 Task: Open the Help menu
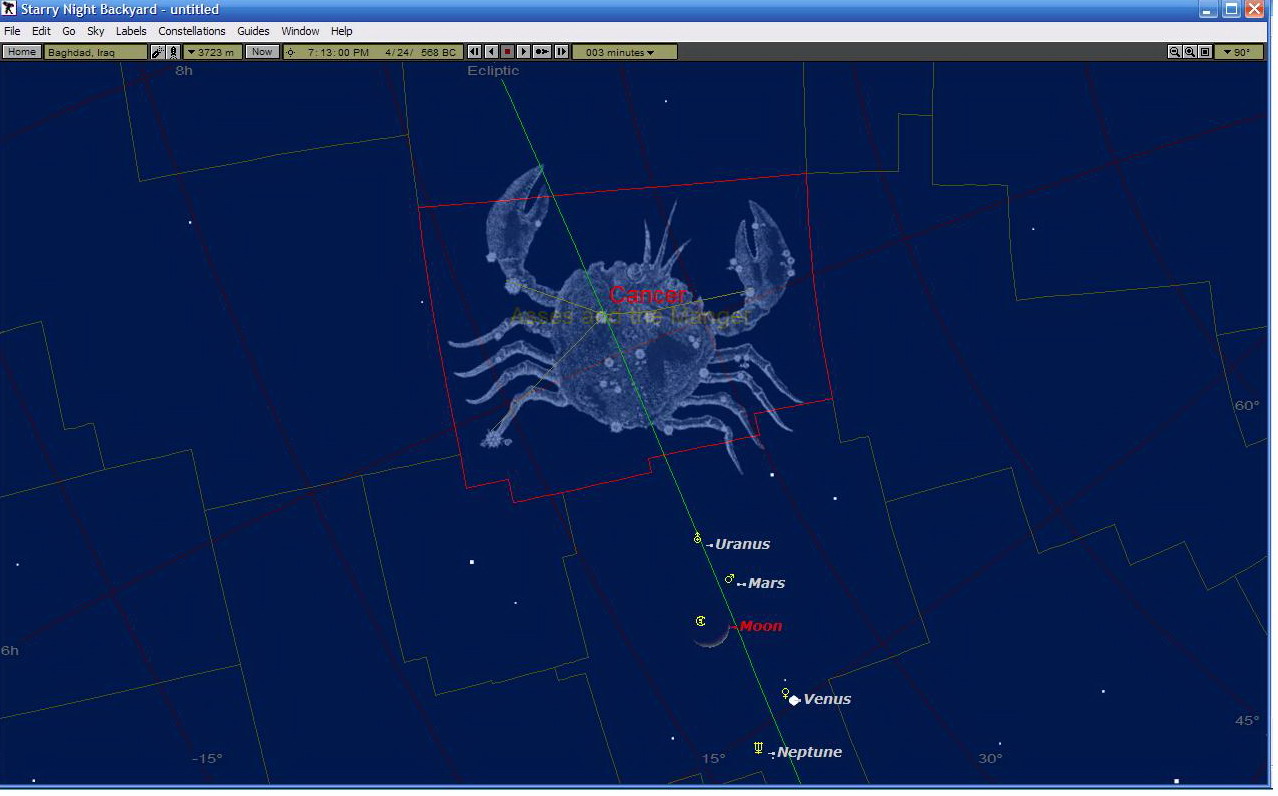coord(342,31)
